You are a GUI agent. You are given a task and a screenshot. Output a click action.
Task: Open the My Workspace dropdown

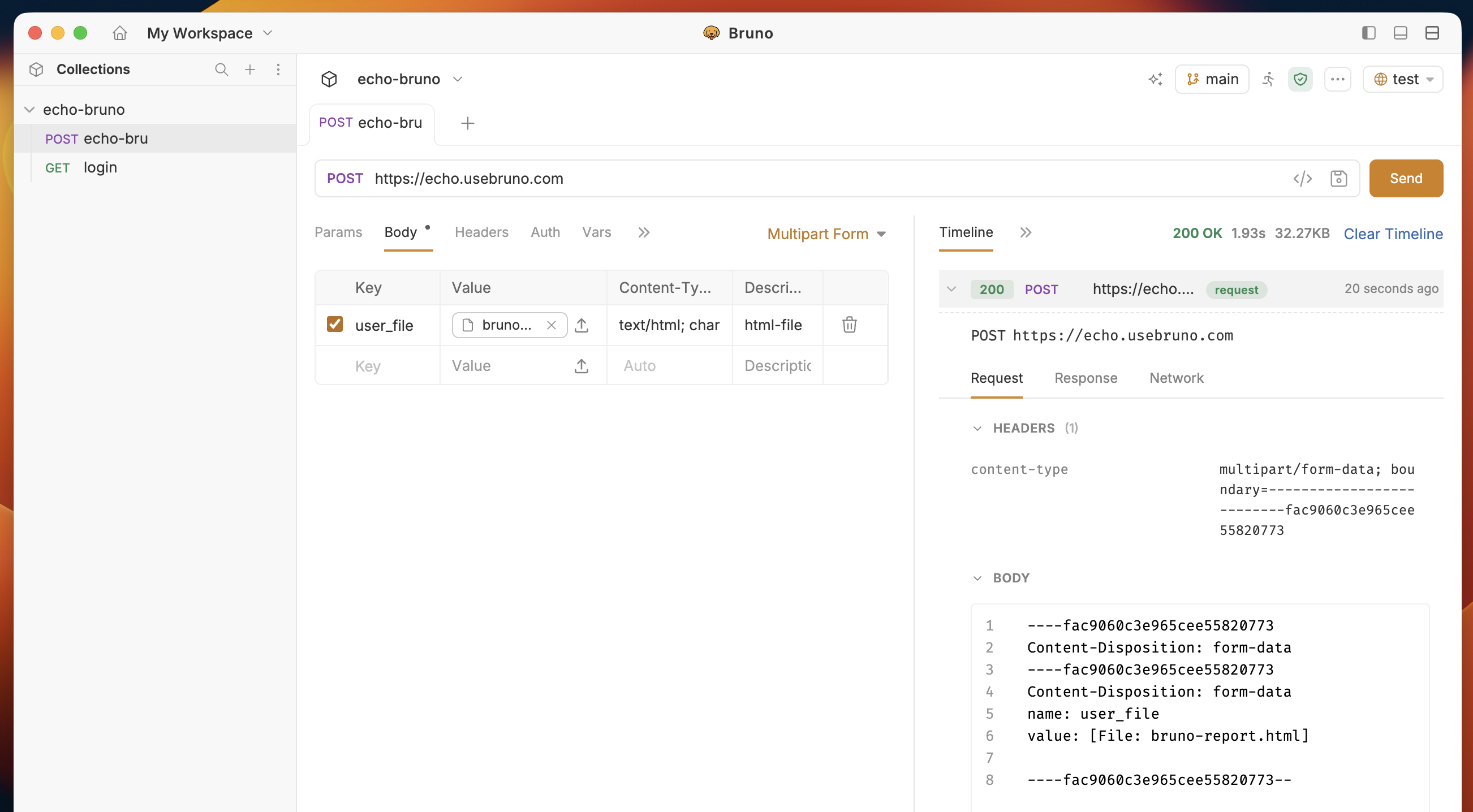click(209, 33)
